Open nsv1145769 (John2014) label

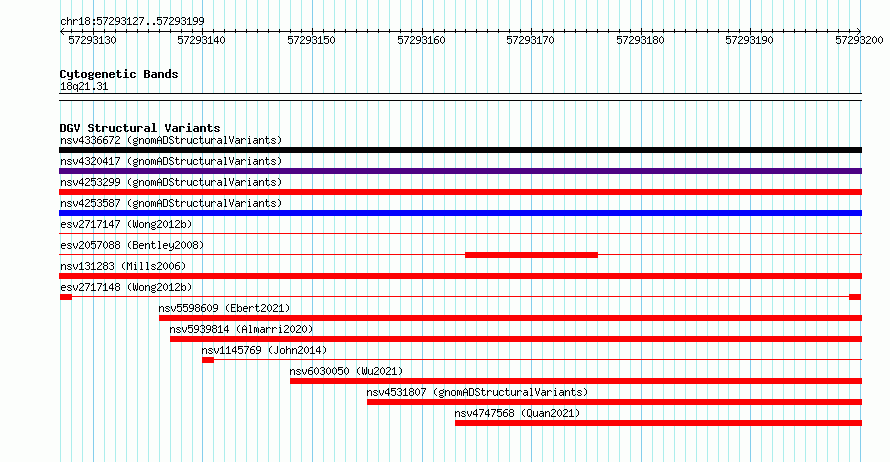[x=265, y=350]
